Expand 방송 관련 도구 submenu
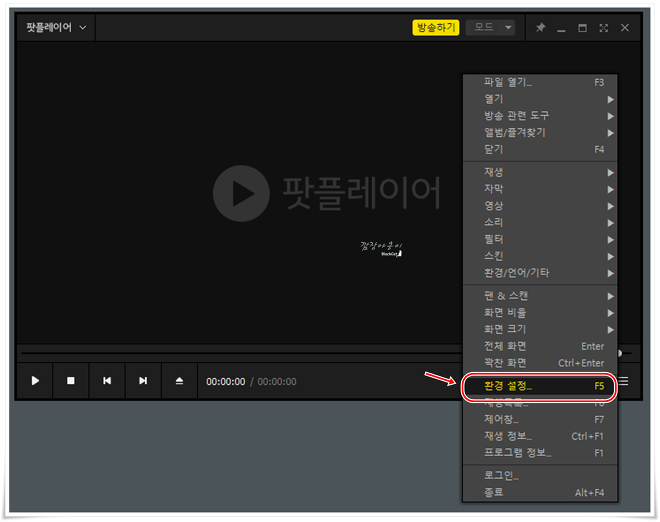 click(540, 116)
